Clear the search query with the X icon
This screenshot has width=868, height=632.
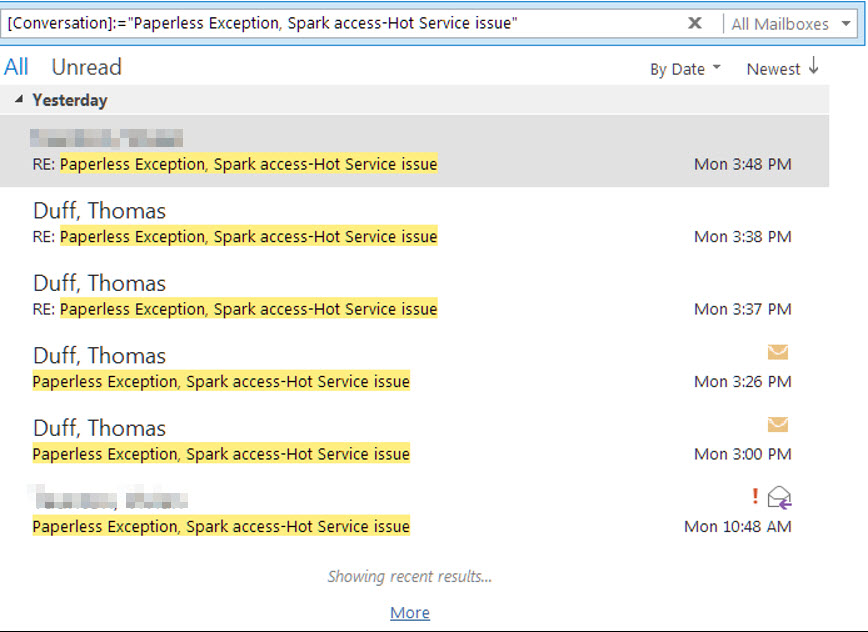[x=696, y=22]
